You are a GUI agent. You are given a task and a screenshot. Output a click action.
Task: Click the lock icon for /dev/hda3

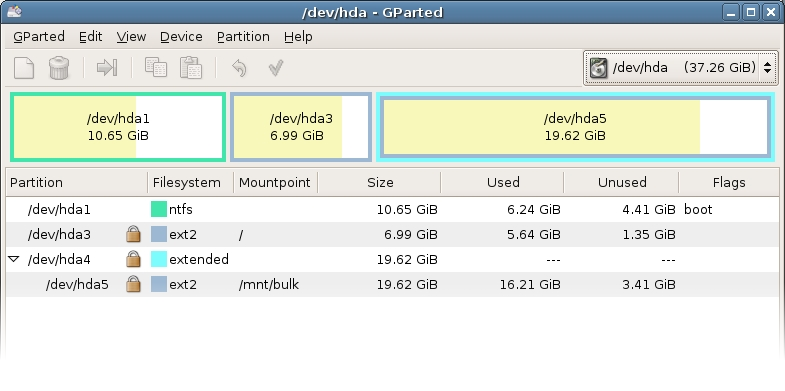coord(133,234)
